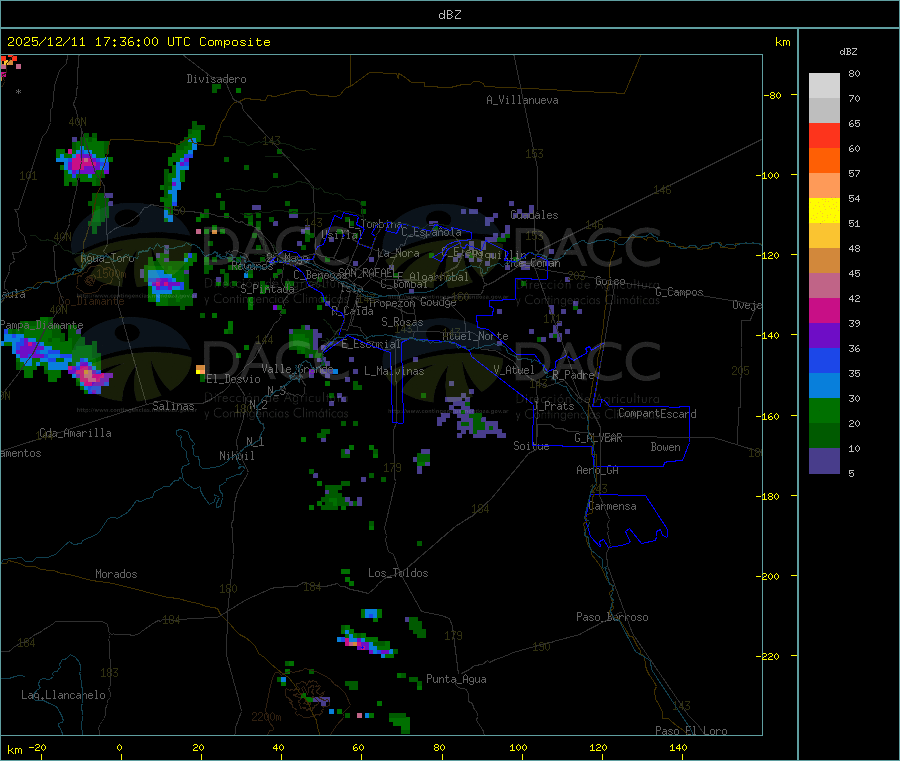
Task: Click the magenta 42-39 dBZ legend swatch
Action: coord(824,310)
